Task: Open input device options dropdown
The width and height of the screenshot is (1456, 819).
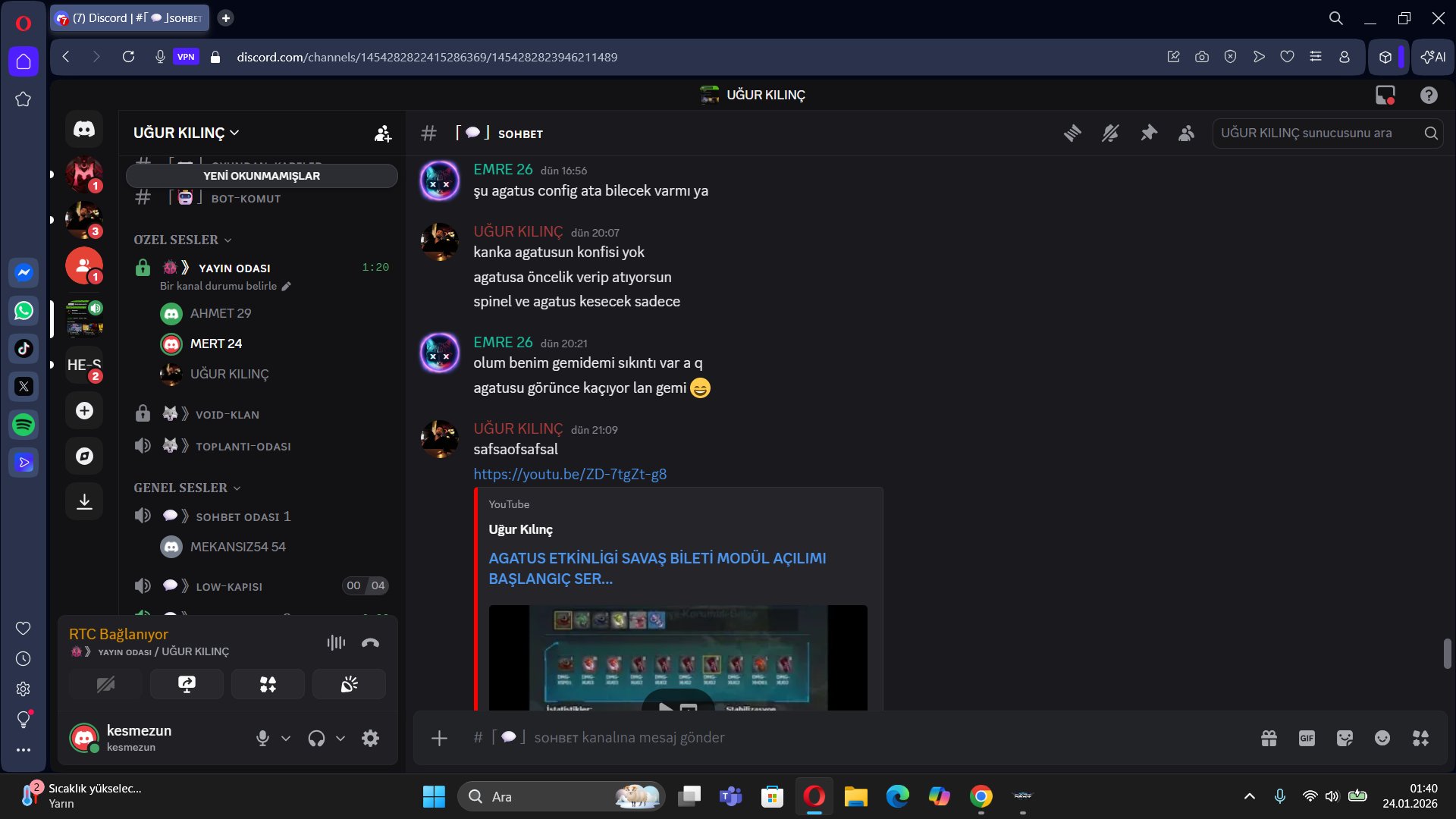Action: [286, 738]
